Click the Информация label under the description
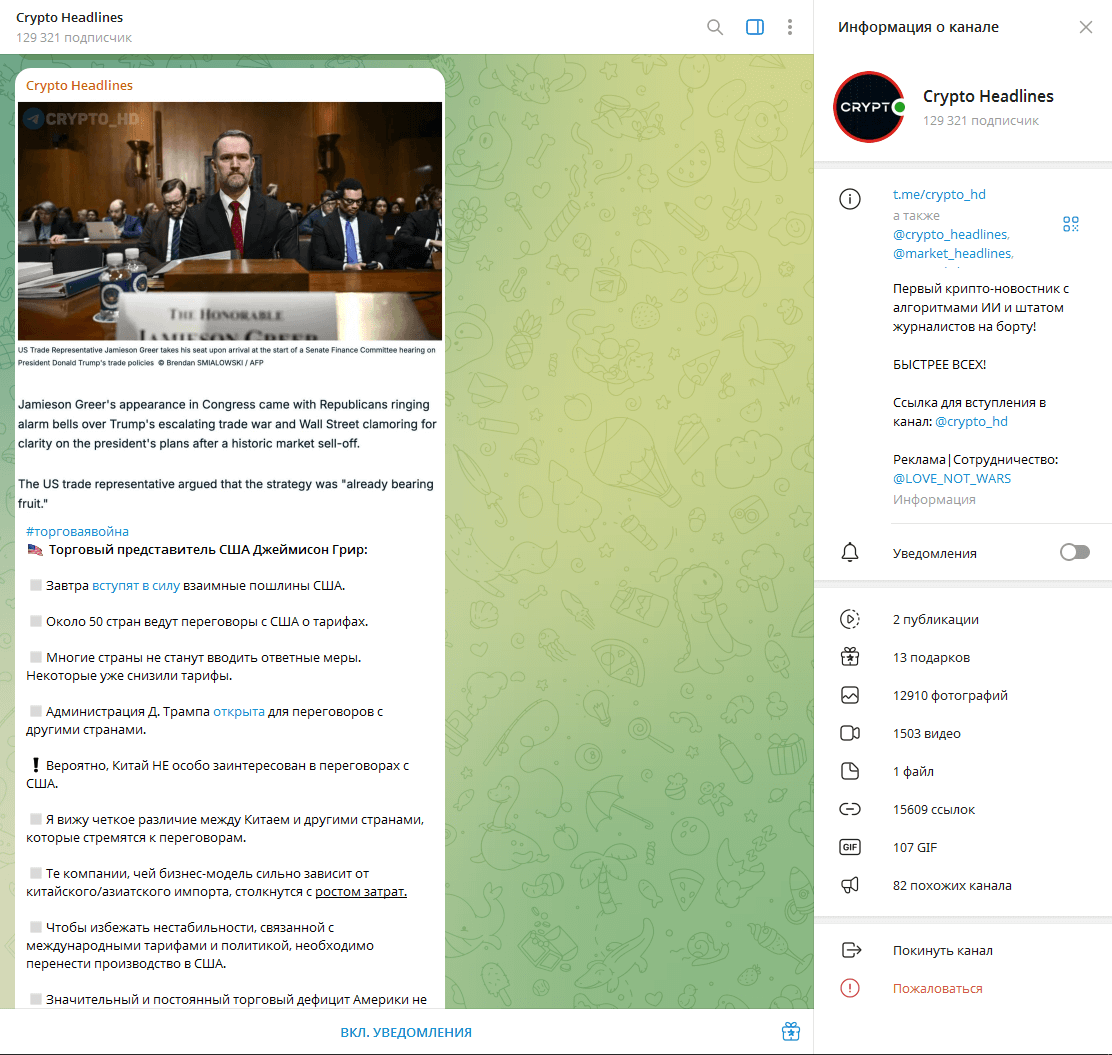 (934, 499)
